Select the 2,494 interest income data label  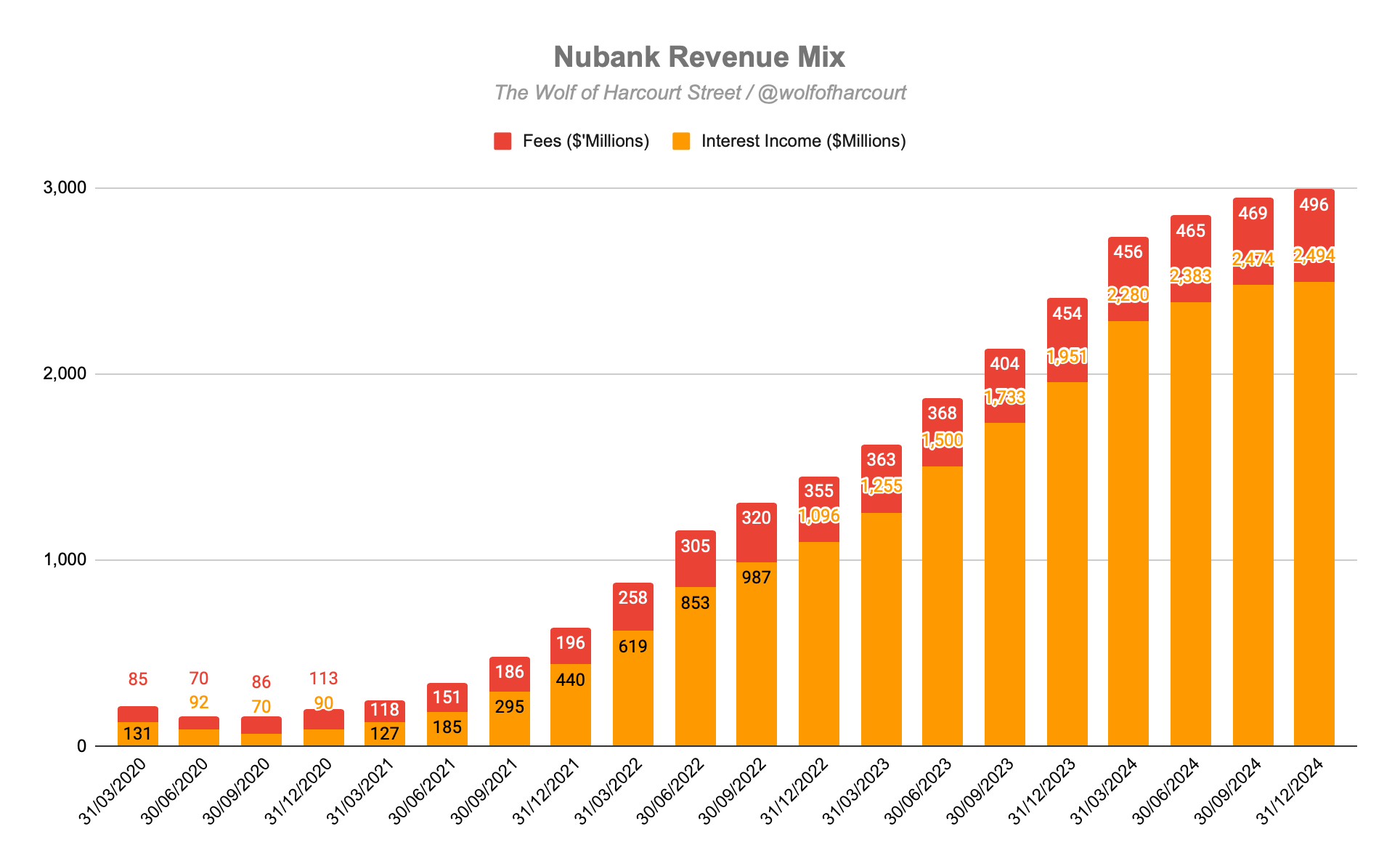point(1314,256)
